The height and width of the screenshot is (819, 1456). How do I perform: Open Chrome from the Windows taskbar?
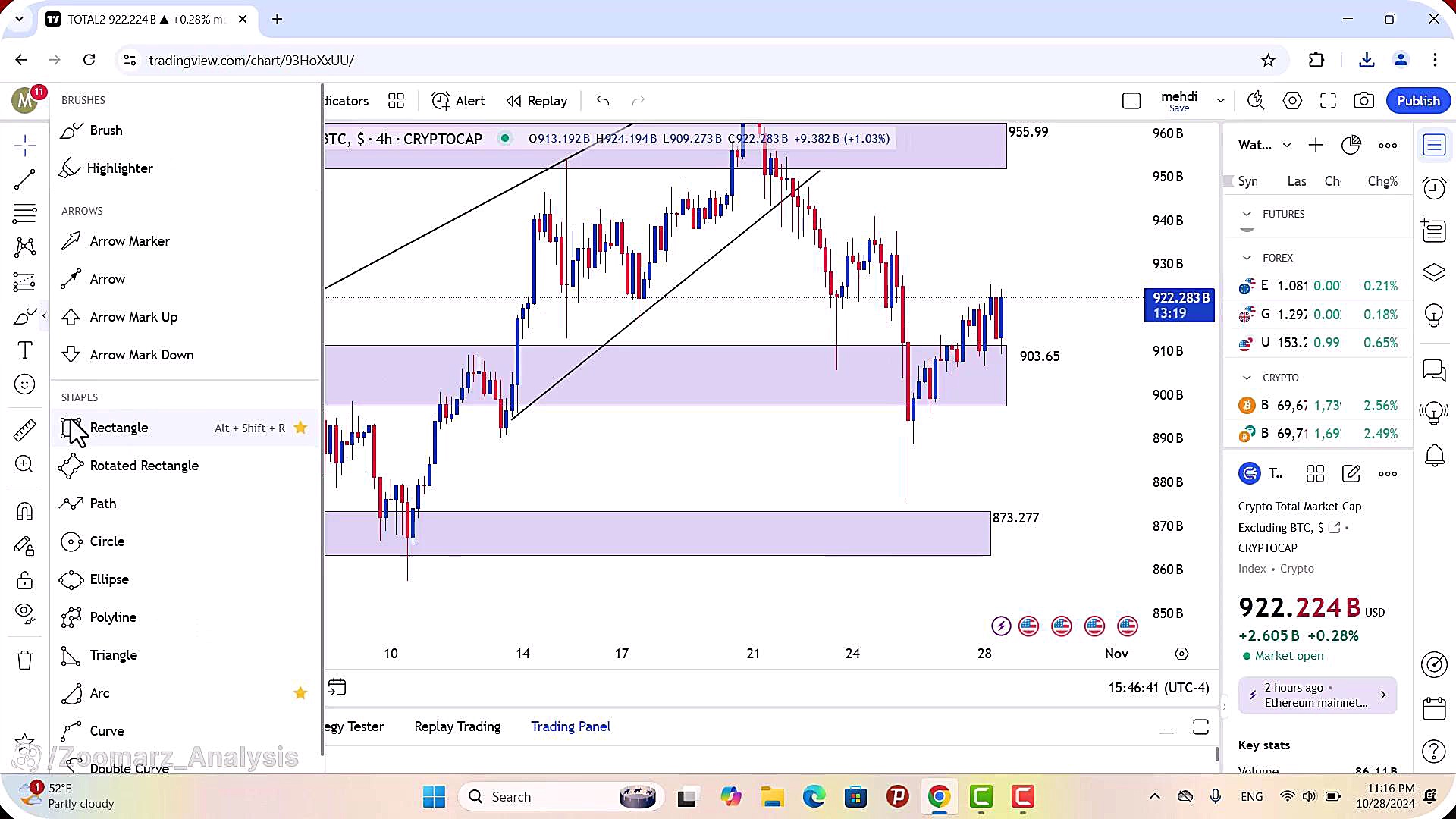pyautogui.click(x=939, y=797)
